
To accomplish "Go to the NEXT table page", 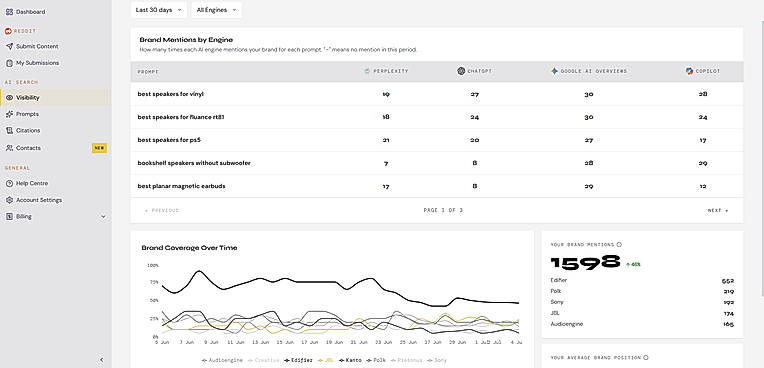I will [718, 211].
